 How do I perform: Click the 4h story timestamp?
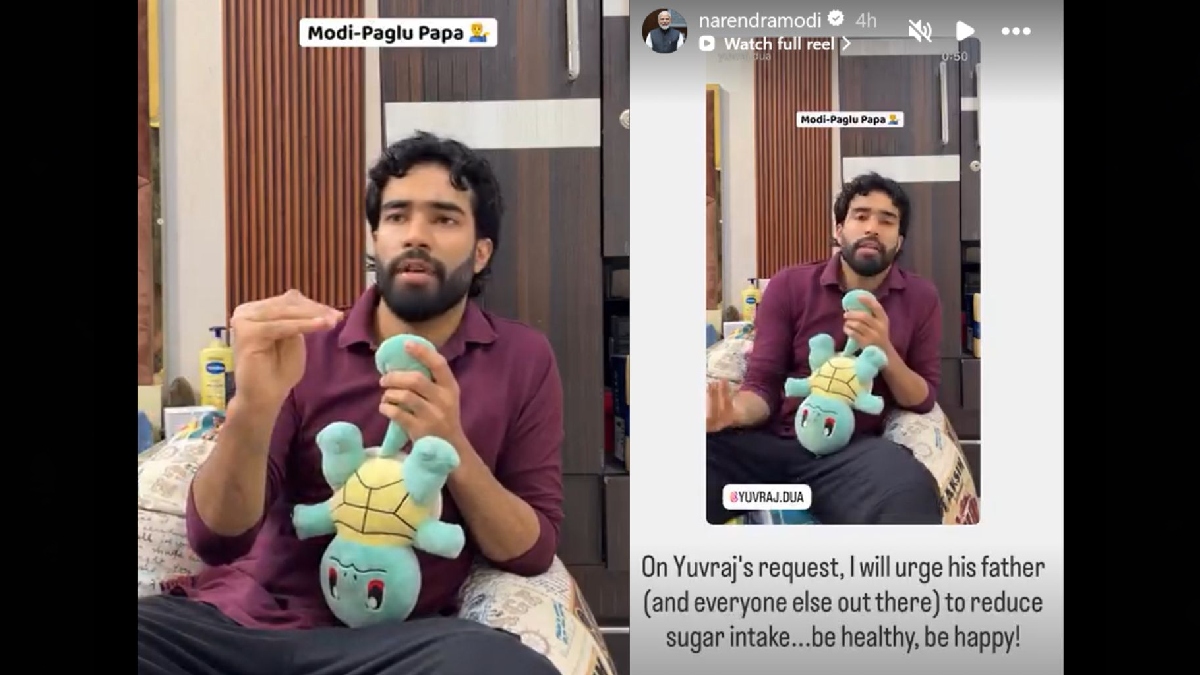(x=866, y=20)
